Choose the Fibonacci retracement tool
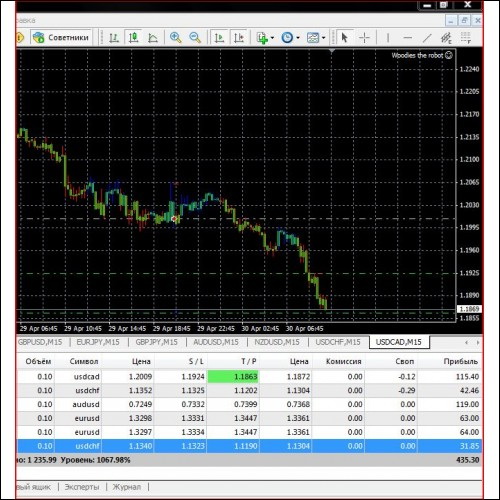Screen dimensions: 500x500 465,38
